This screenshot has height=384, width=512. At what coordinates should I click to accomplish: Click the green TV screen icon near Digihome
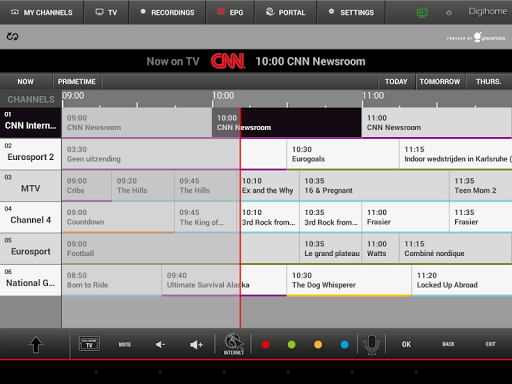422,13
